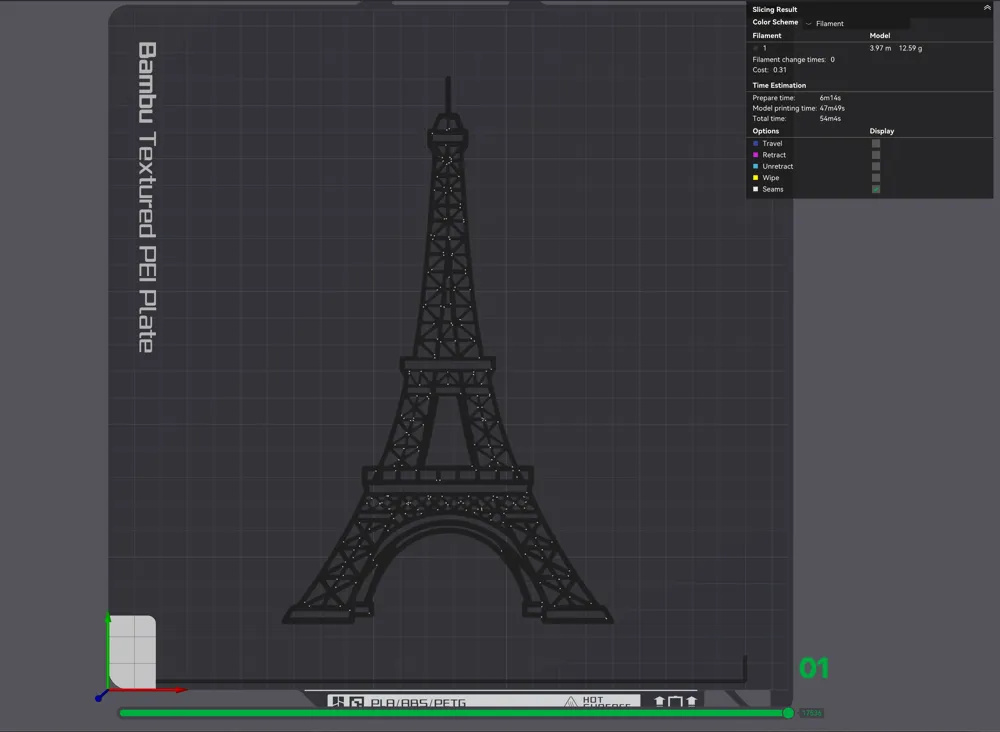Enable Travel display checkbox
Screen dimensions: 1000x732
point(876,143)
